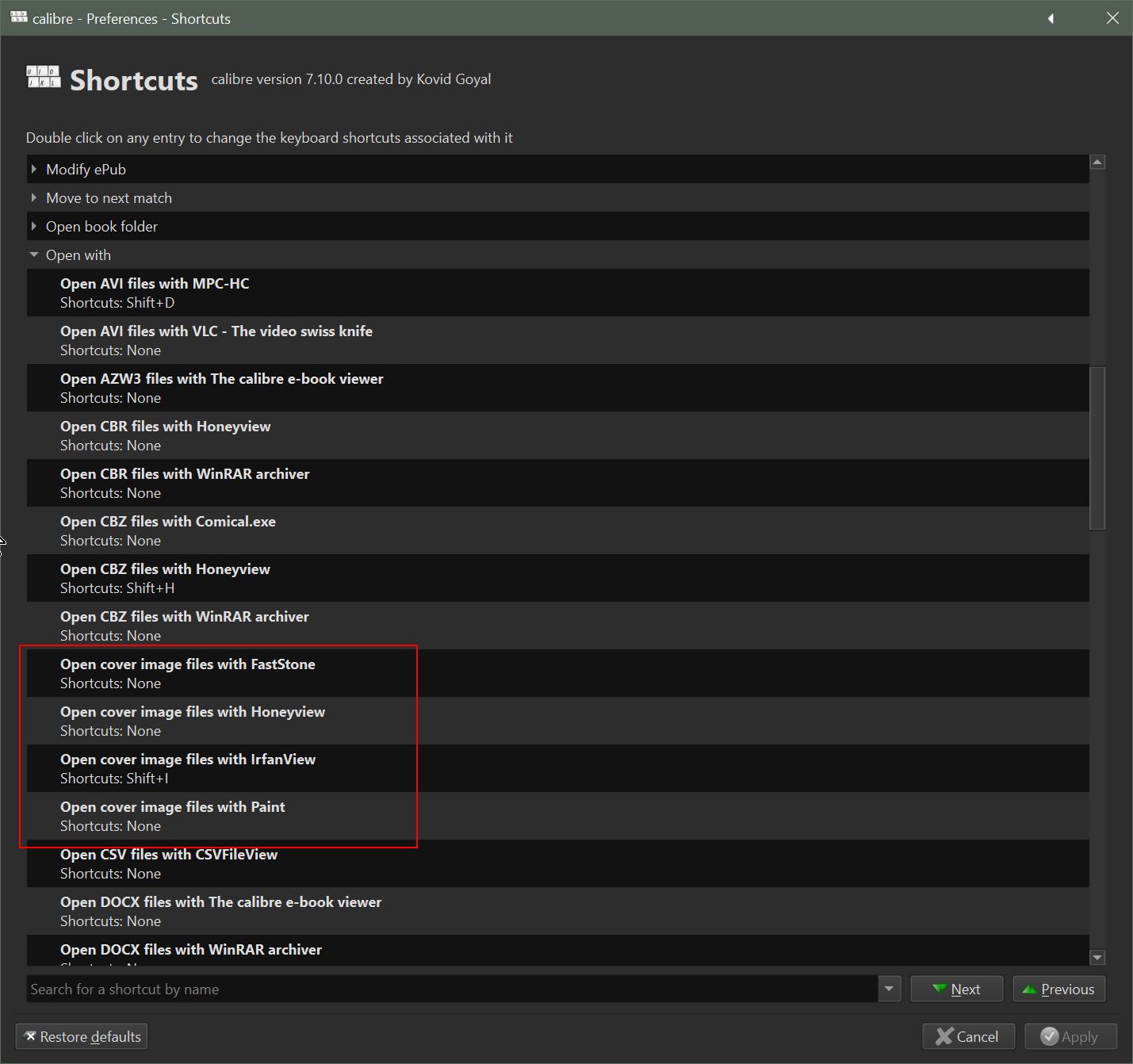This screenshot has width=1133, height=1064.
Task: Click the Shift+I shortcut text
Action: pyautogui.click(x=147, y=779)
